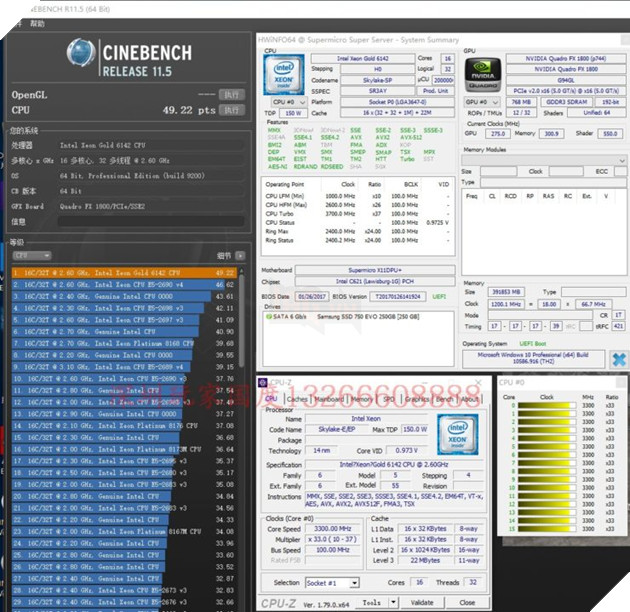The image size is (630, 612).
Task: Open the Tools dropdown arrow in CPU-Z
Action: point(393,602)
